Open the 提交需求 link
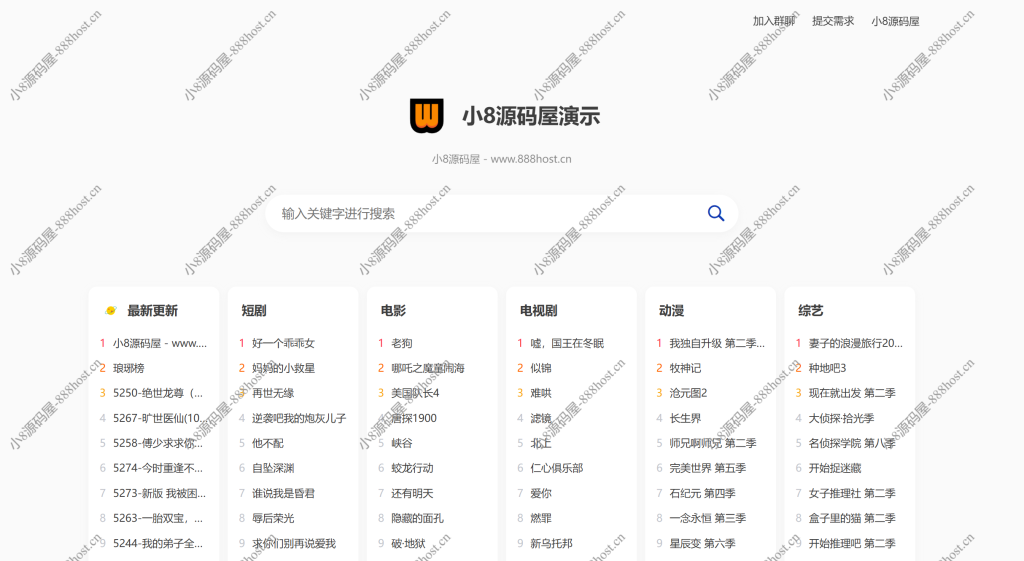1024x561 pixels. click(x=833, y=21)
